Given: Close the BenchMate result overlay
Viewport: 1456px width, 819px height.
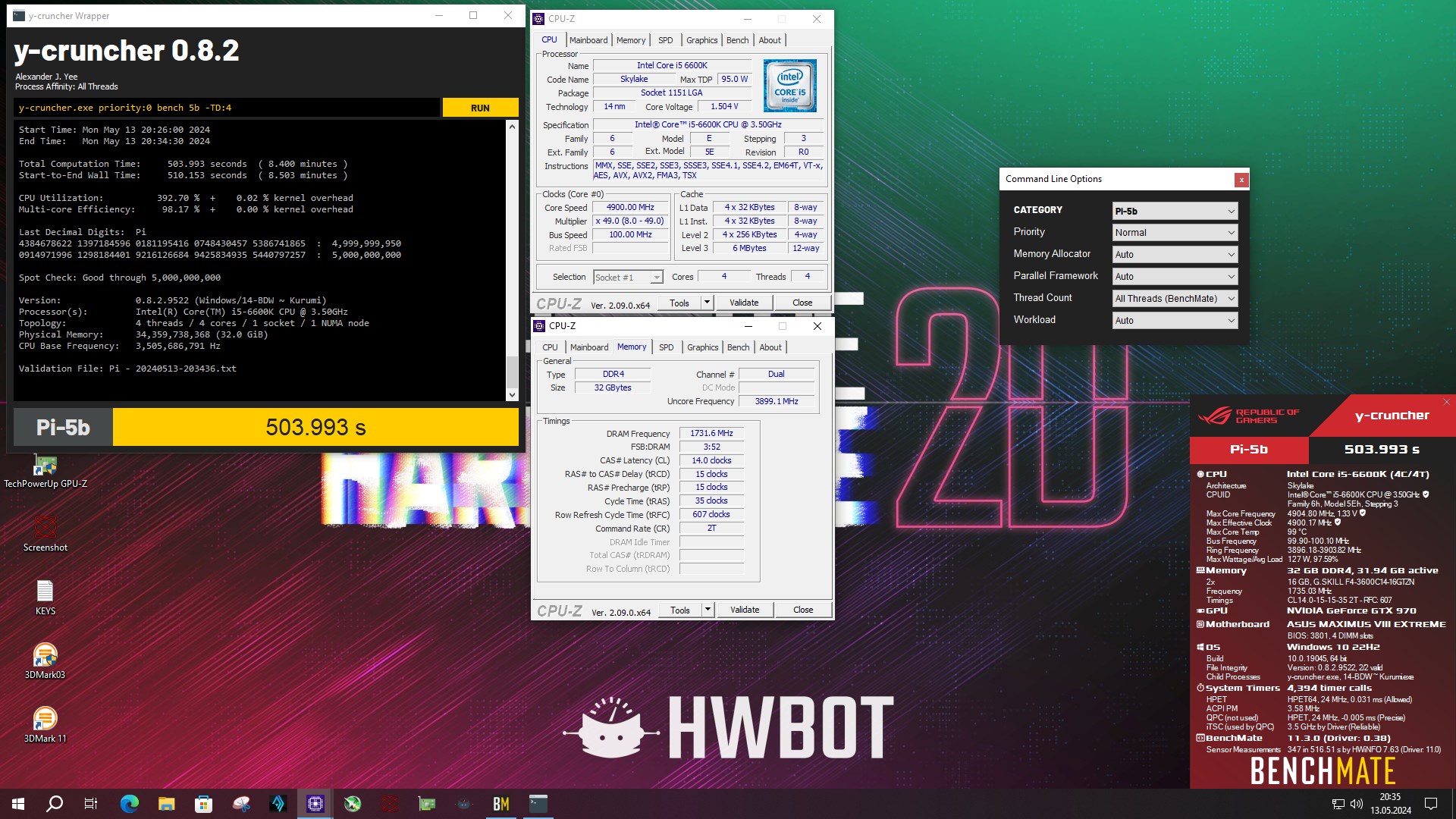Looking at the screenshot, I should click(1446, 402).
